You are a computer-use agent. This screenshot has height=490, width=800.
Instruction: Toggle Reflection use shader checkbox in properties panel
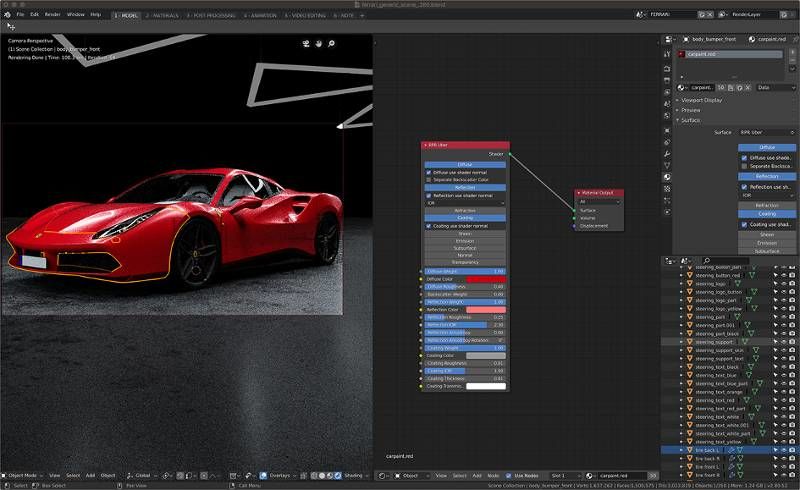[x=744, y=187]
